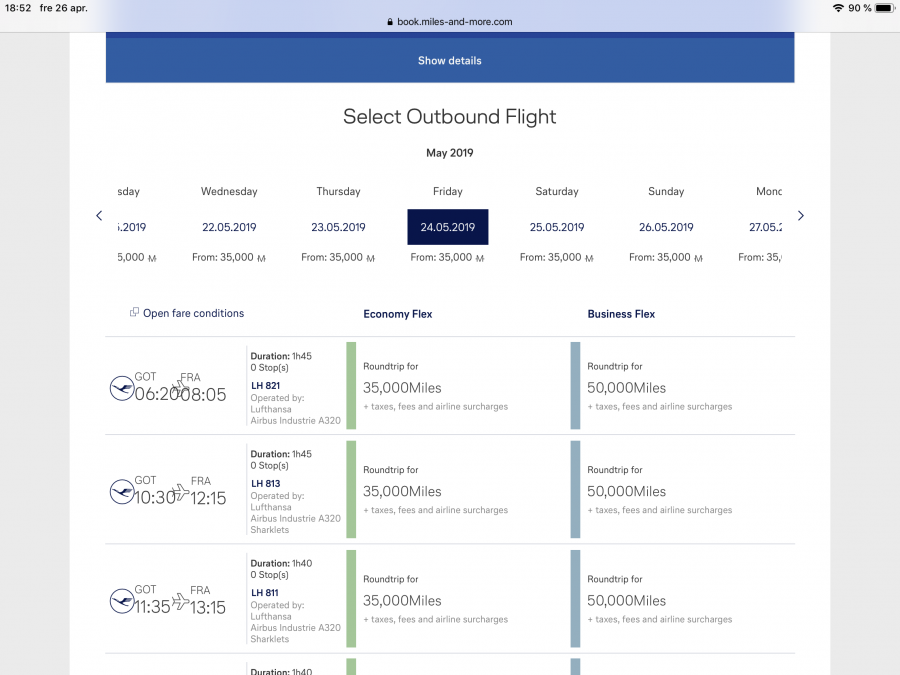Tap the battery icon in the status bar
Screen dimensions: 900x675
tap(884, 8)
